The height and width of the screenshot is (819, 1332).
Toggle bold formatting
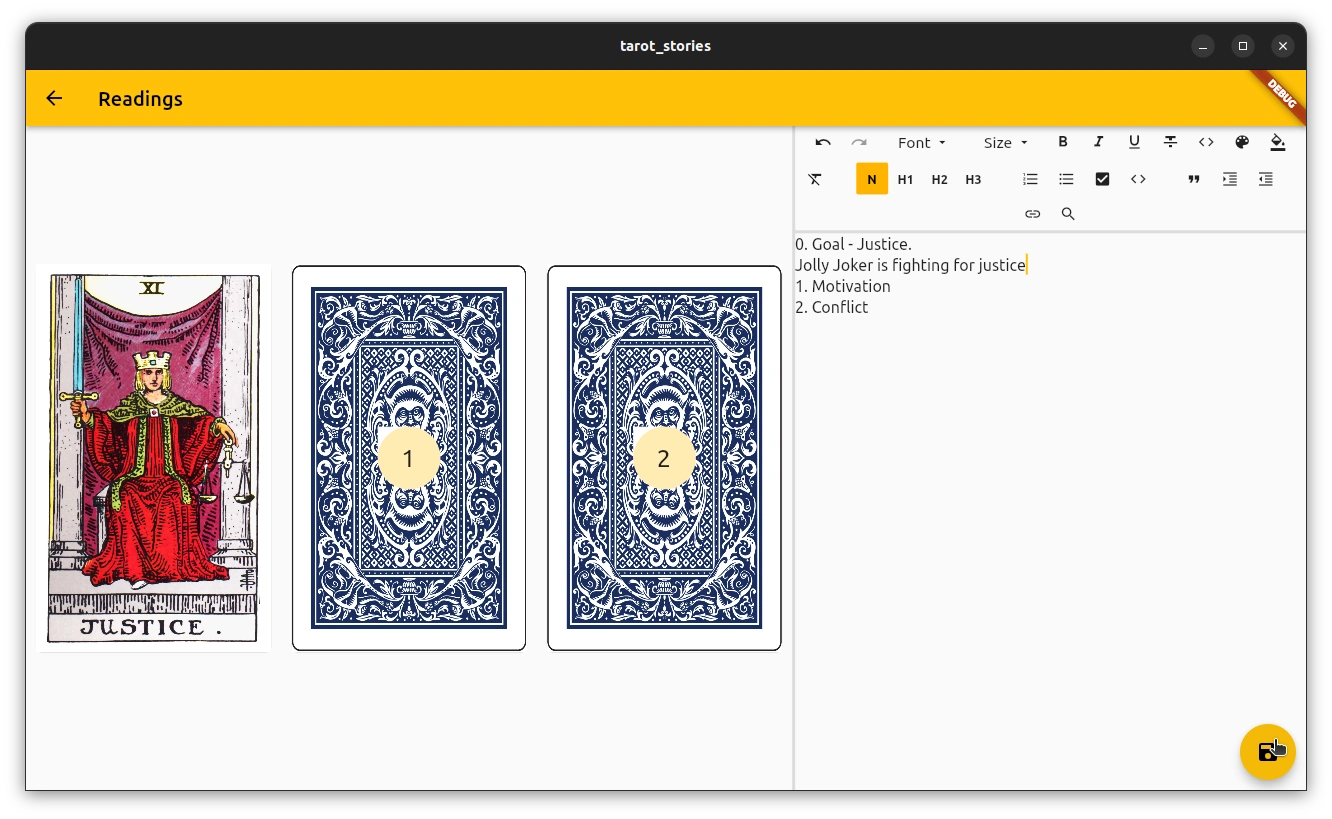[x=1063, y=142]
